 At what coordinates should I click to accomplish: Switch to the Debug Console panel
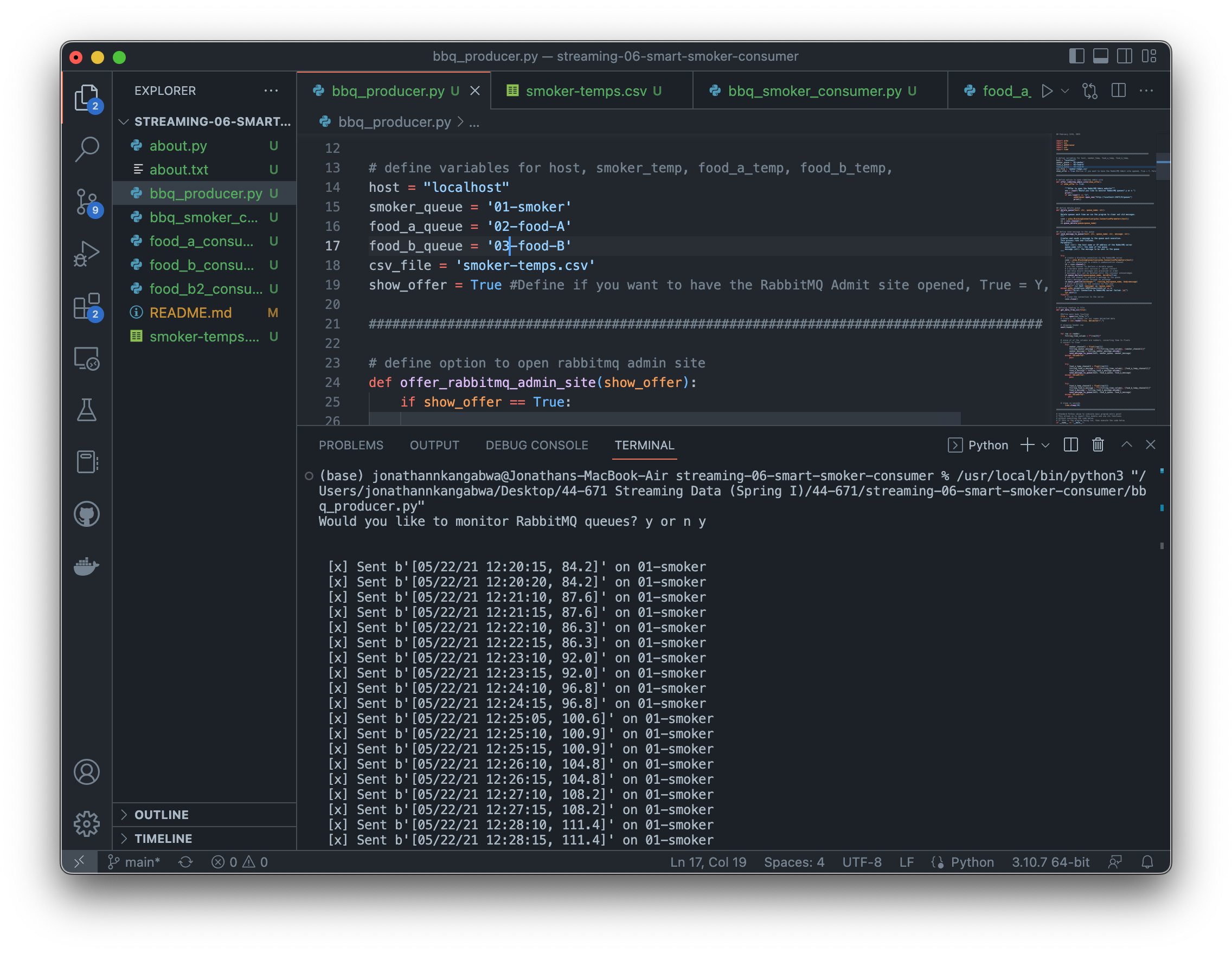pos(536,445)
